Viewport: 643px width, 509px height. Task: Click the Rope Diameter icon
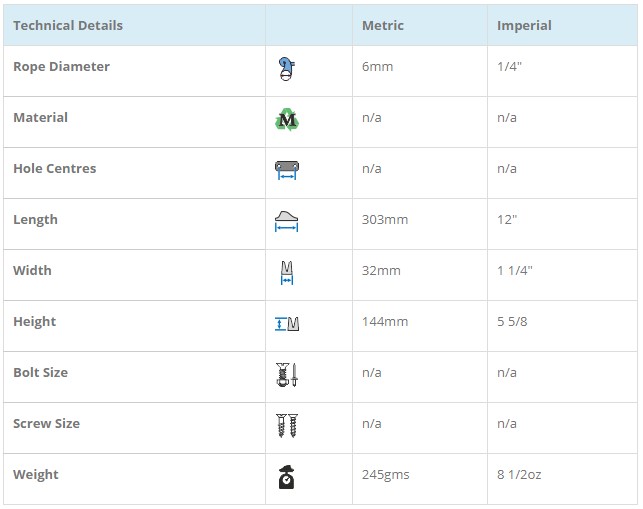click(287, 69)
